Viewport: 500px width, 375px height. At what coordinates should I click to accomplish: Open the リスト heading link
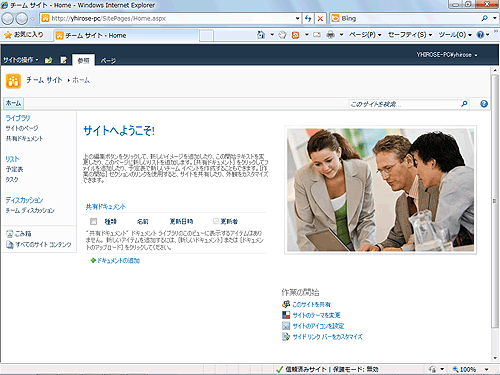tap(12, 159)
